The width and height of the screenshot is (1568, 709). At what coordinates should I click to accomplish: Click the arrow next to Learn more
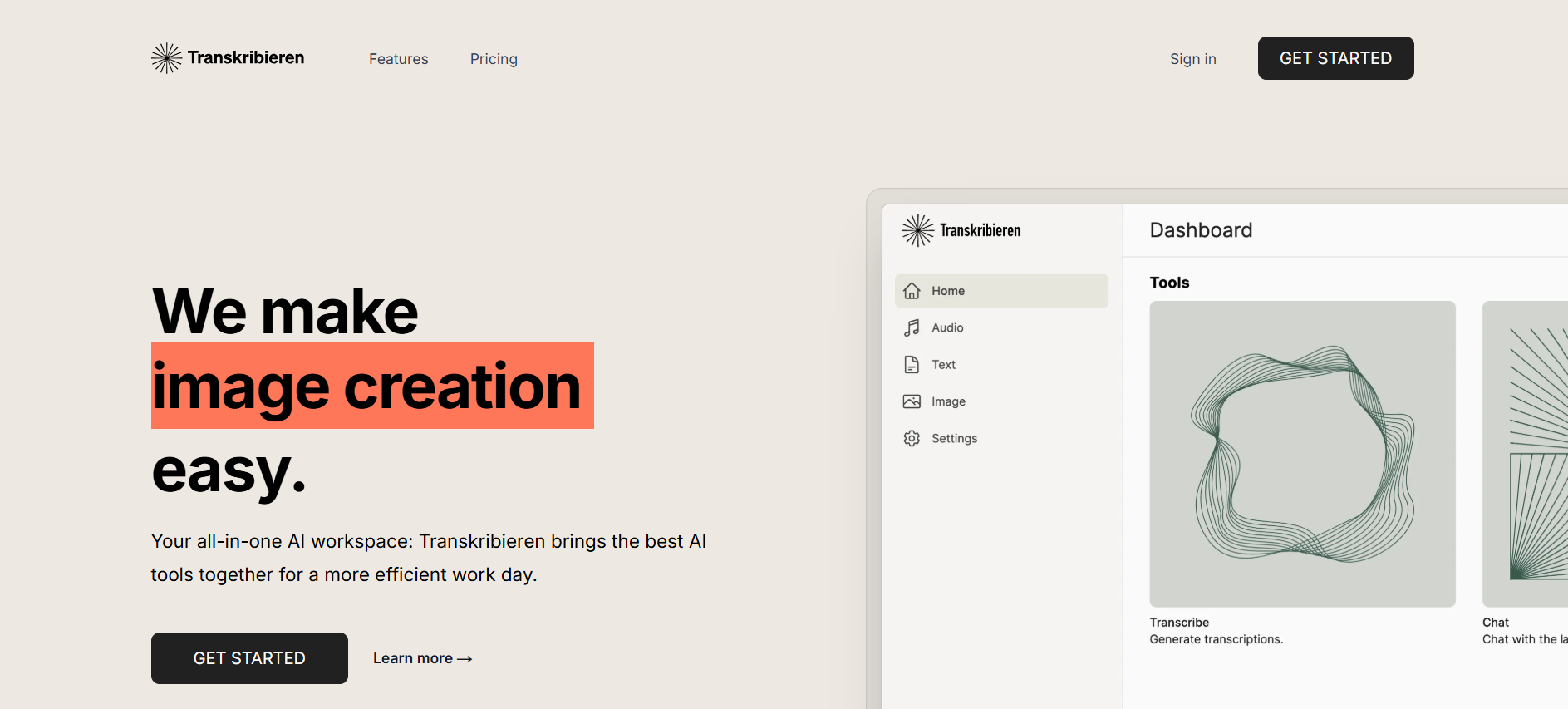pos(465,659)
